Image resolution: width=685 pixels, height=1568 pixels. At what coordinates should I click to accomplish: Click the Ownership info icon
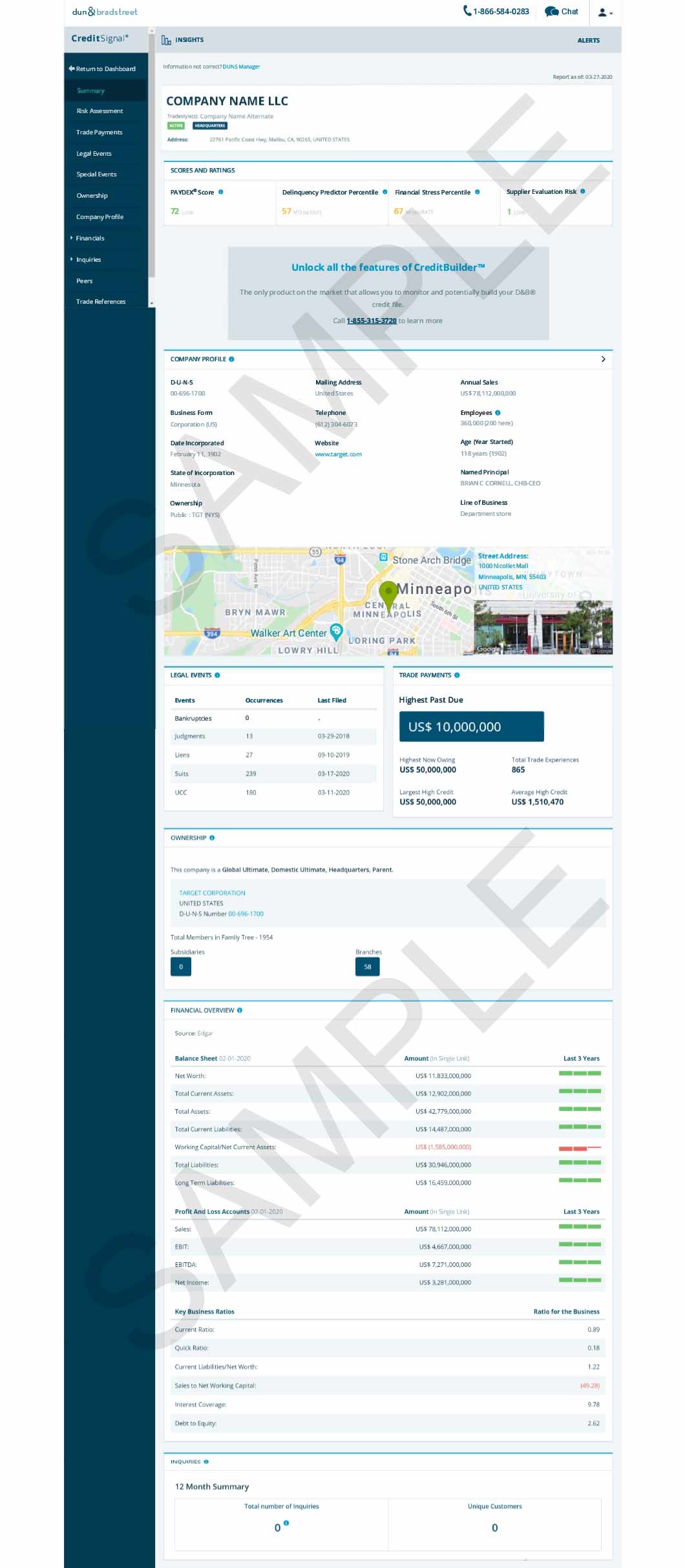point(212,838)
